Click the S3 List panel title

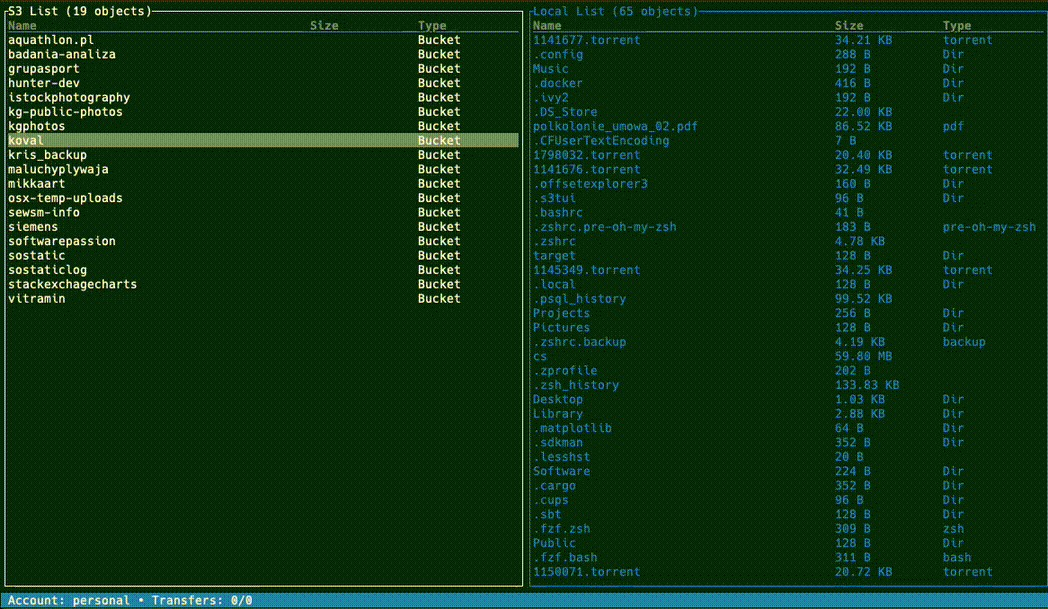click(x=80, y=11)
